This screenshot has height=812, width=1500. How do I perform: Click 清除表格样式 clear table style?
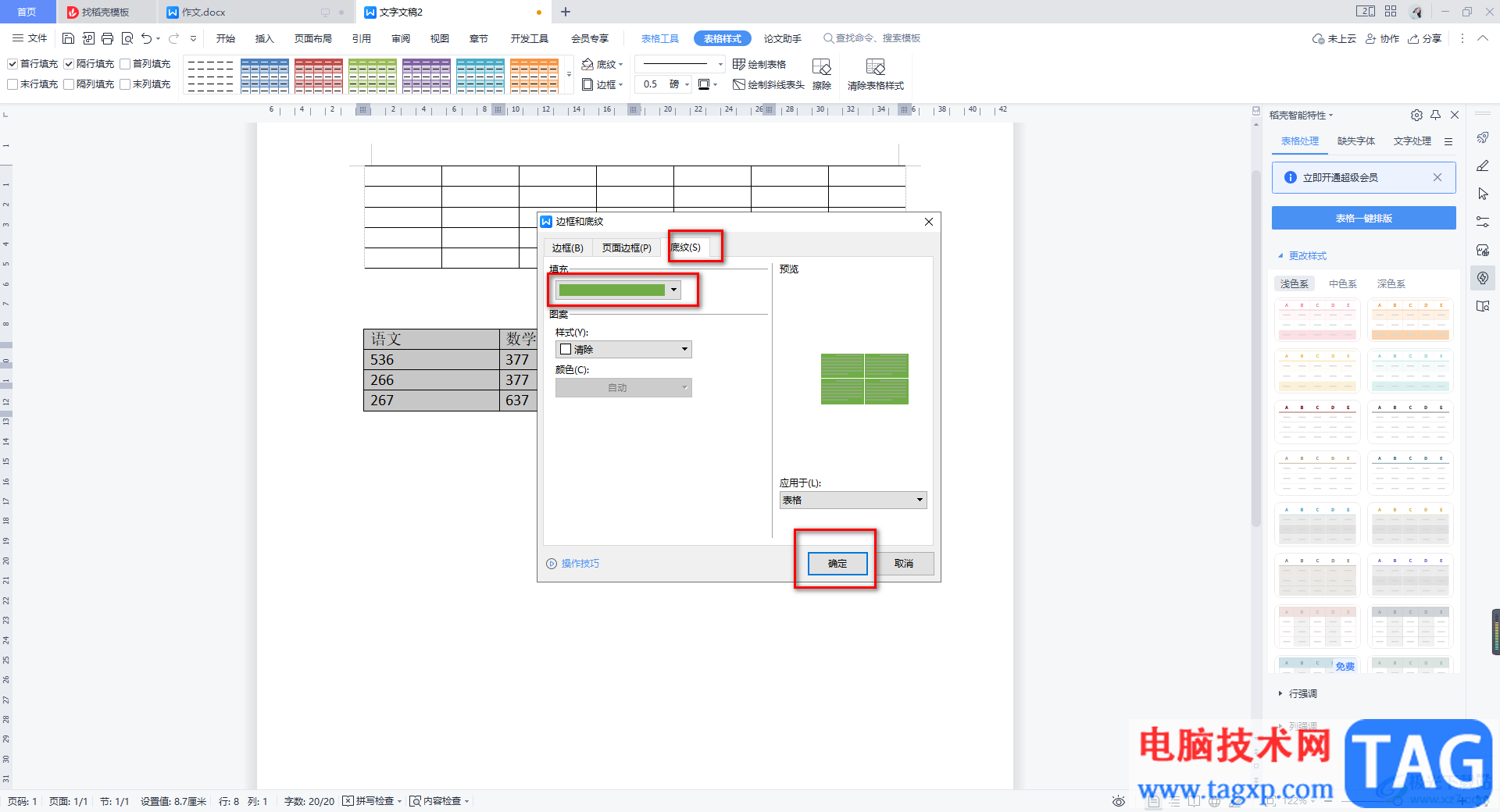click(x=876, y=74)
